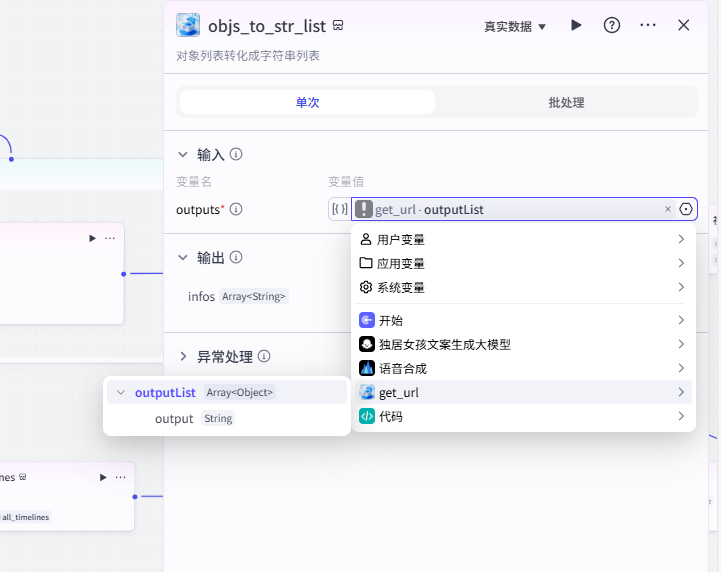Viewport: 721px width, 572px height.
Task: Click the info icon next to 输入
Action: (x=236, y=154)
